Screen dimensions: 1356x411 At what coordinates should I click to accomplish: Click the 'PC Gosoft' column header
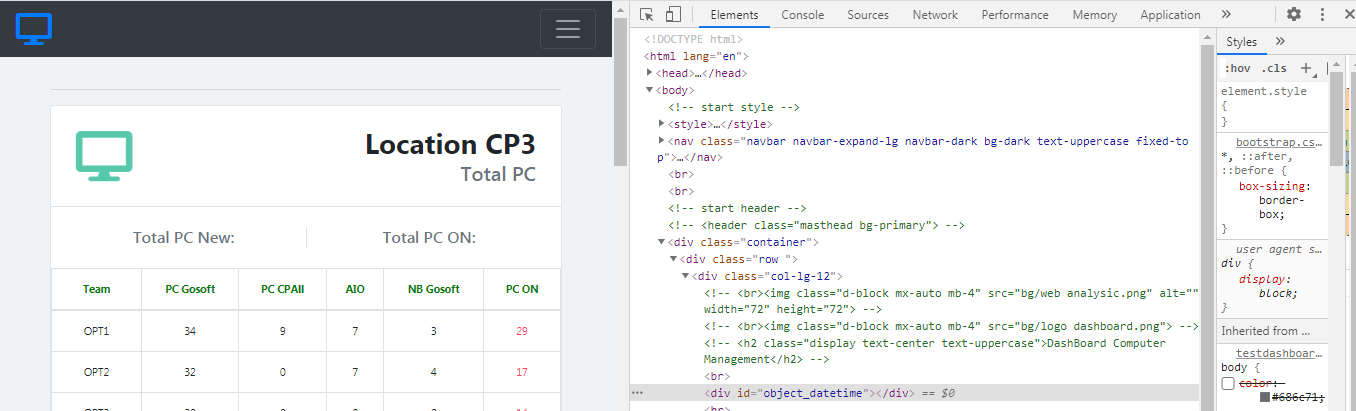click(190, 289)
